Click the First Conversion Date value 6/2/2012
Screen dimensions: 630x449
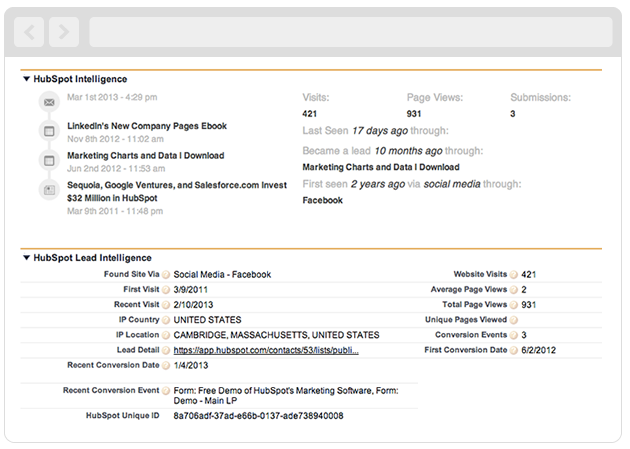538,350
